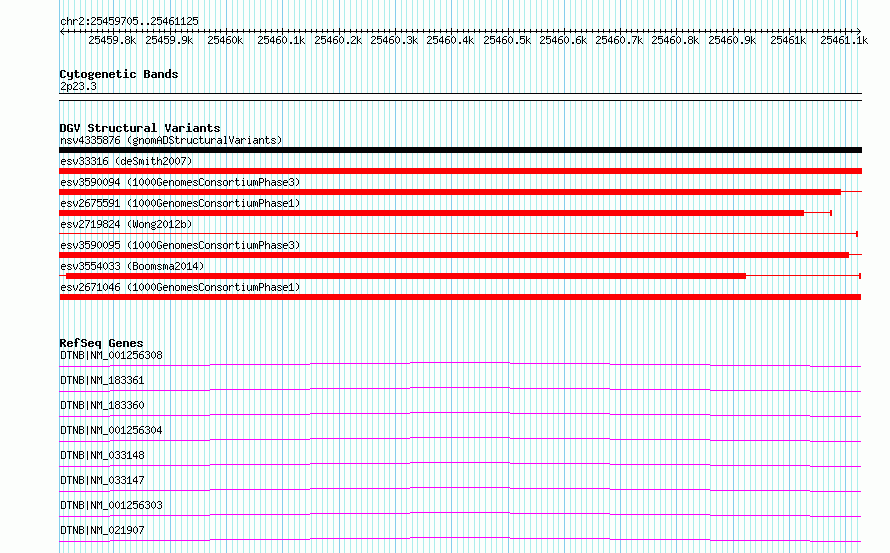Open DTNB|NM_001256308 transcript label
Image resolution: width=890 pixels, height=553 pixels.
point(111,355)
